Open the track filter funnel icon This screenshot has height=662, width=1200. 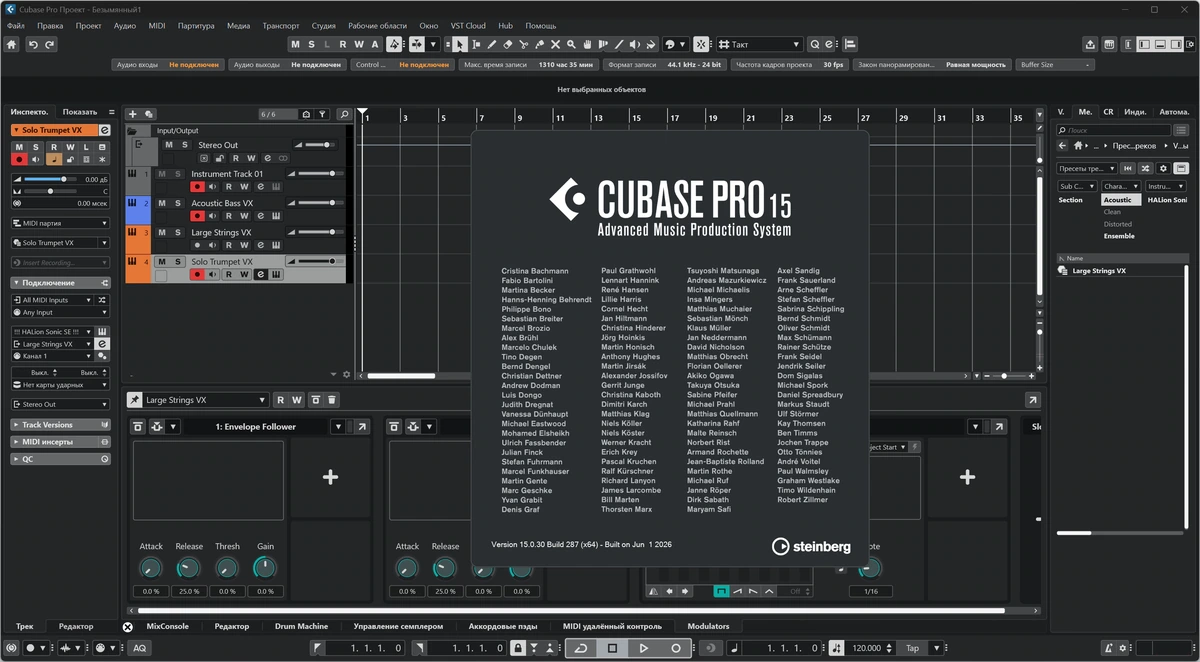[322, 115]
